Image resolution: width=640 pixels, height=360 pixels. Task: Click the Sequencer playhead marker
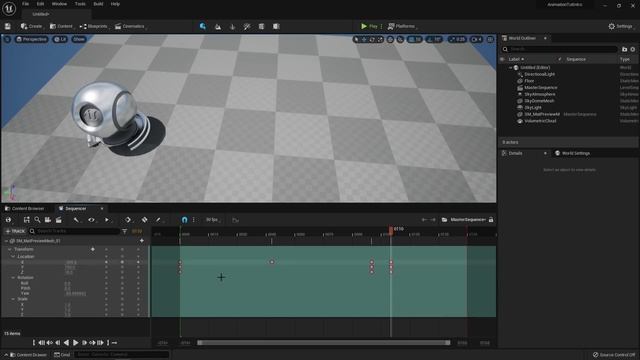[391, 231]
